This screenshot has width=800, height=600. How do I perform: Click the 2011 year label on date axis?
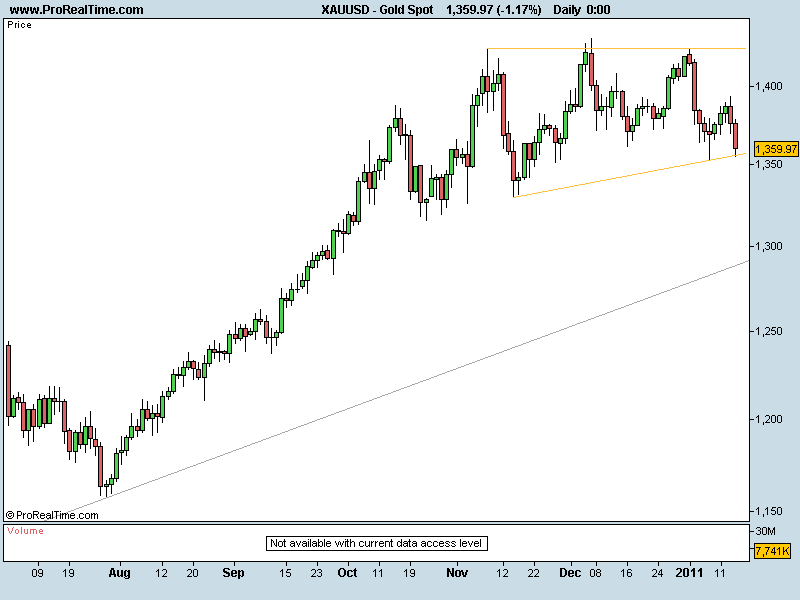689,573
